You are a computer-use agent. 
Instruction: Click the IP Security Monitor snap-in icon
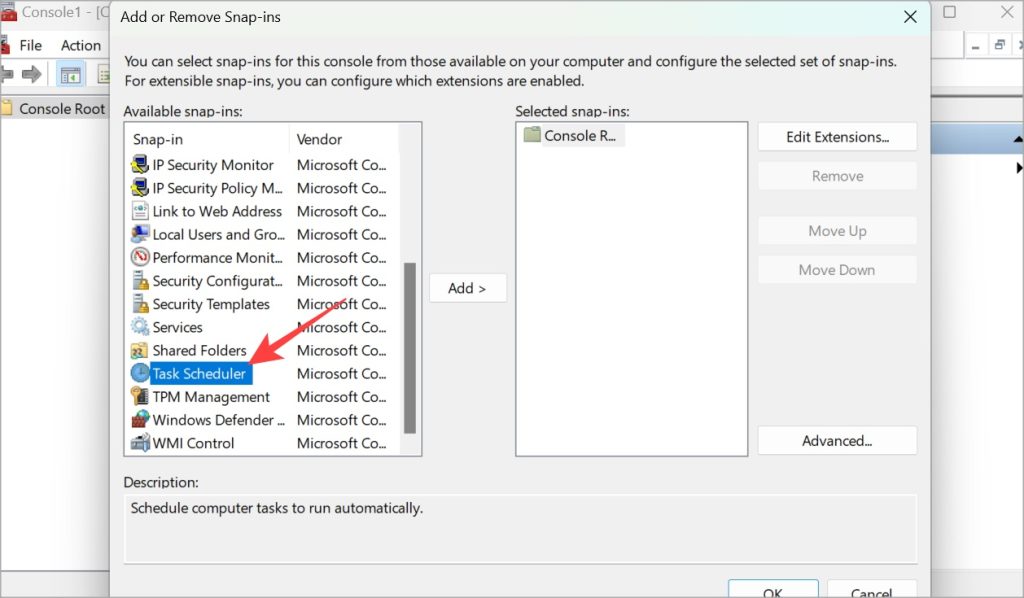(x=140, y=165)
